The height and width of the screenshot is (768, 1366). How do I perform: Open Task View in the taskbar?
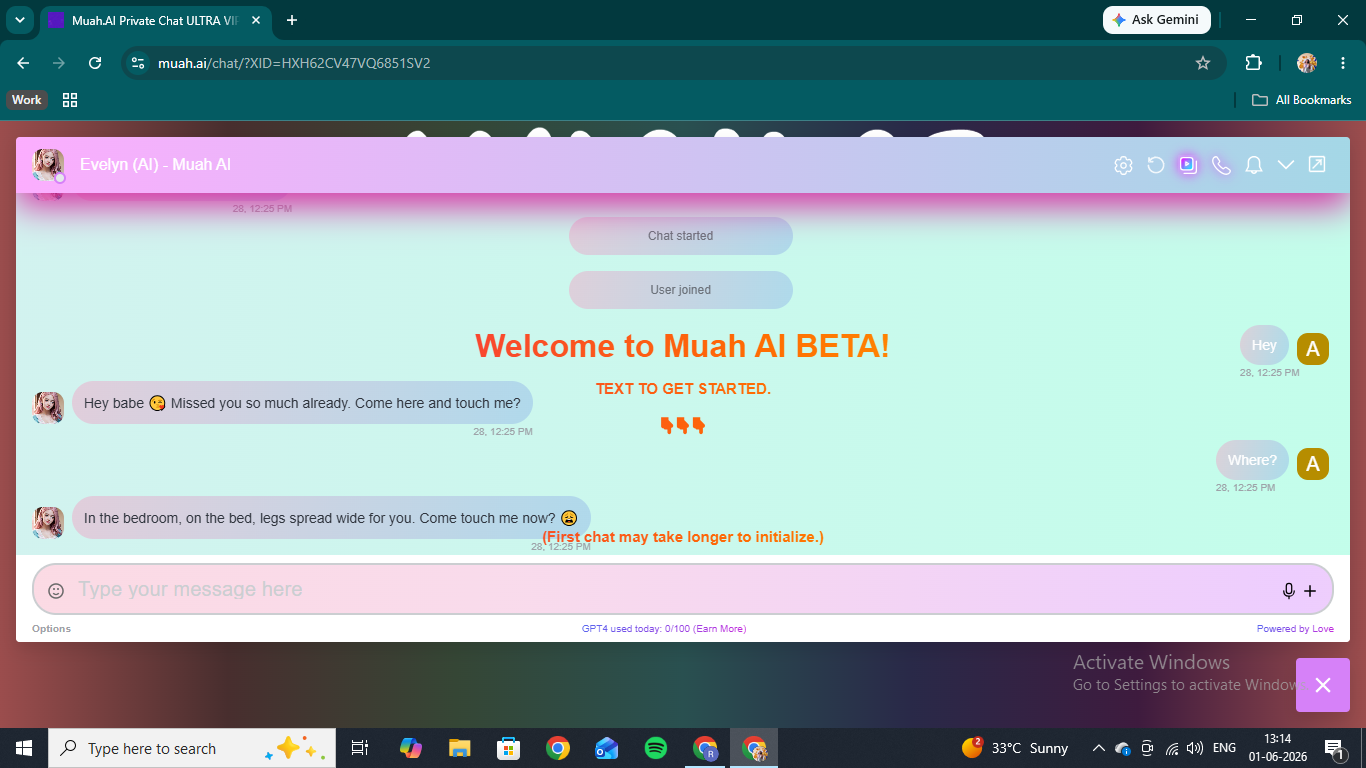click(x=360, y=748)
